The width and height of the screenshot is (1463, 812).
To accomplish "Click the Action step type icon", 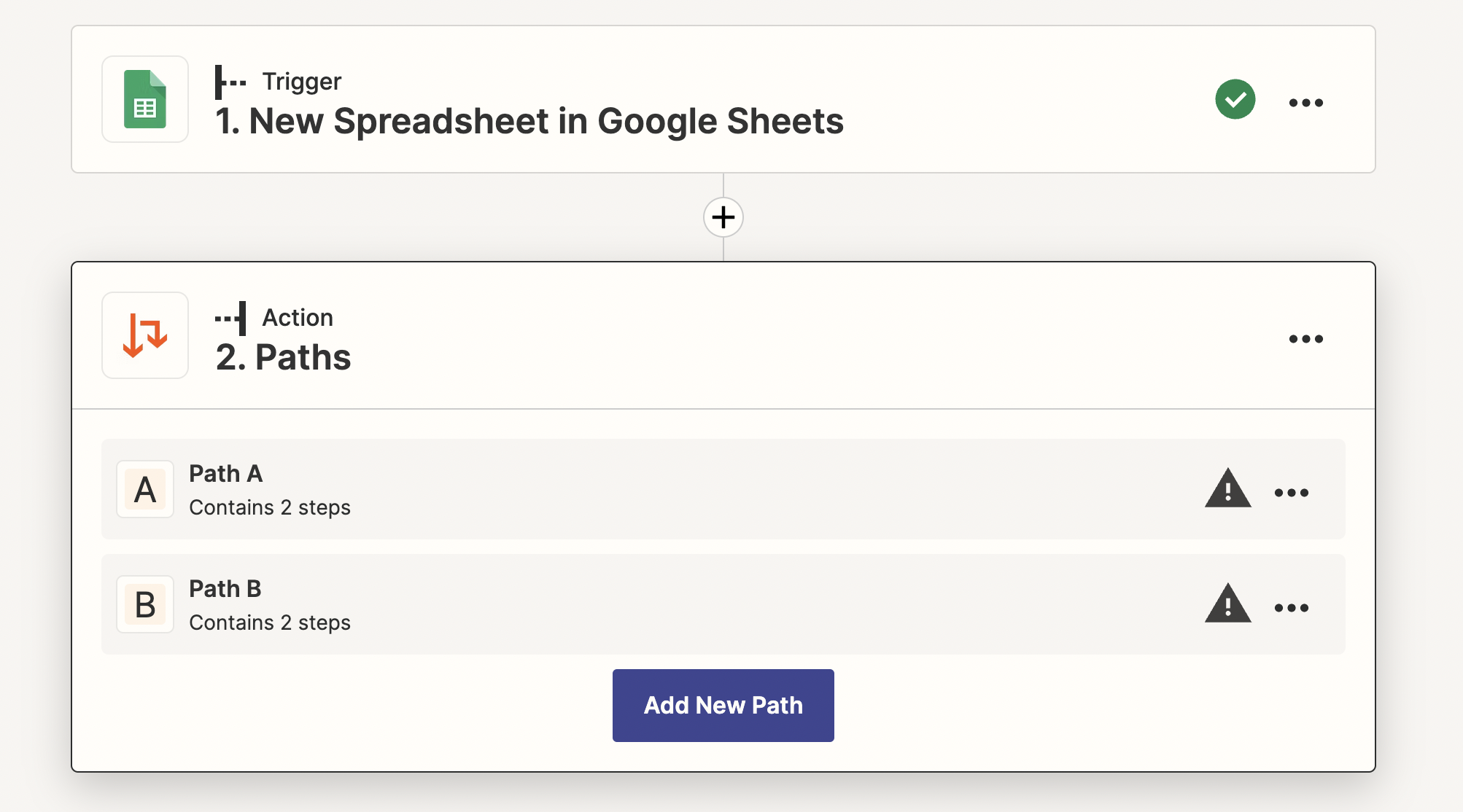I will [230, 318].
